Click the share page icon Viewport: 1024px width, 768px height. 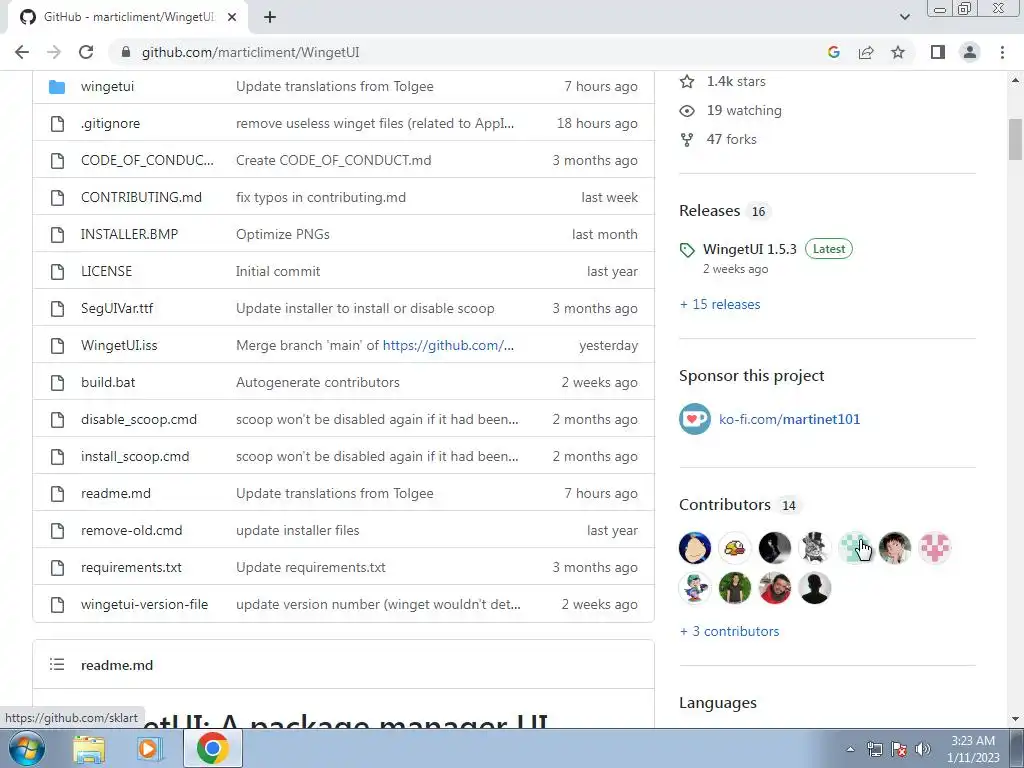coord(866,52)
